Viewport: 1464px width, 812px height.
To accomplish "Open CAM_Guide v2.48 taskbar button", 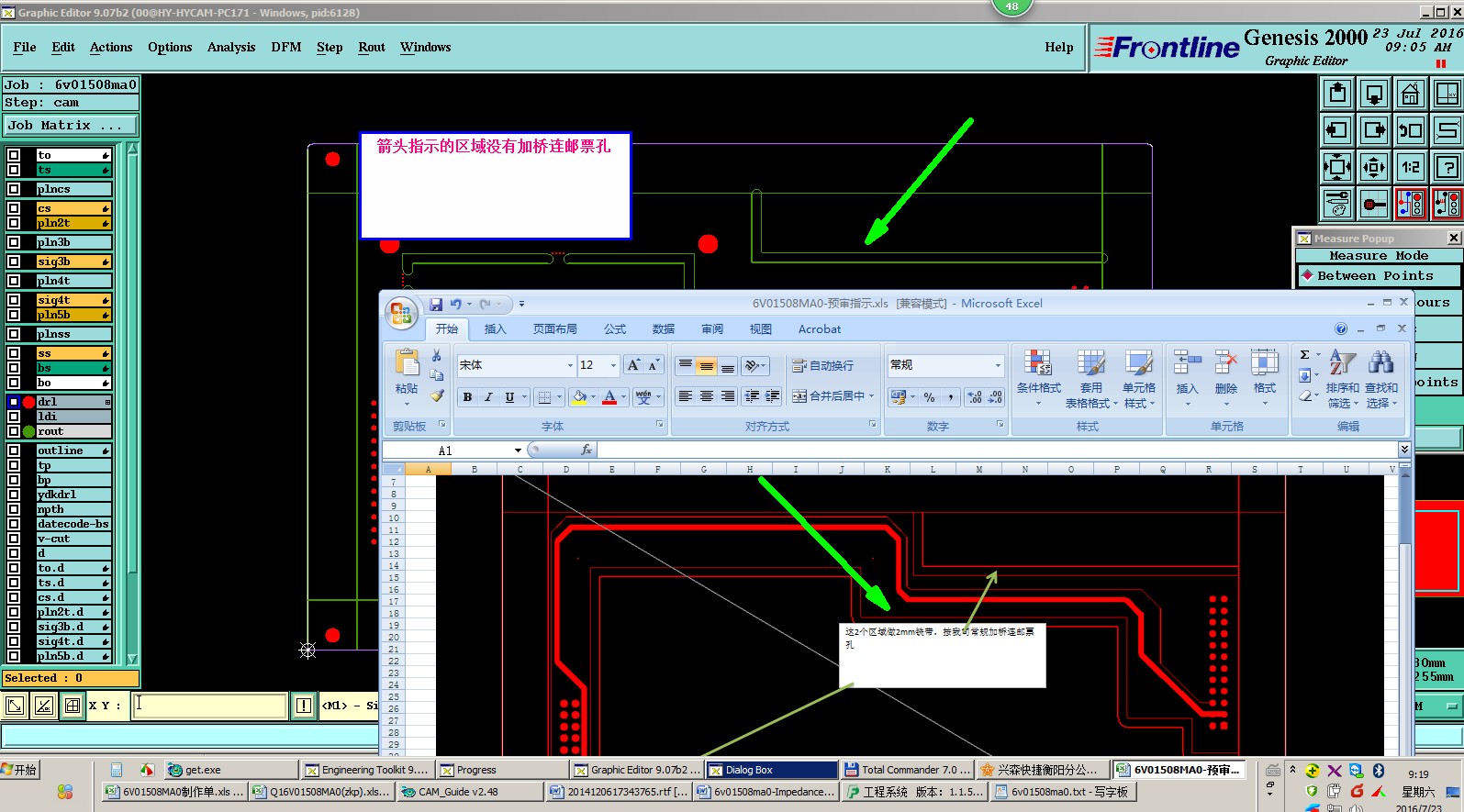I will coord(470,792).
